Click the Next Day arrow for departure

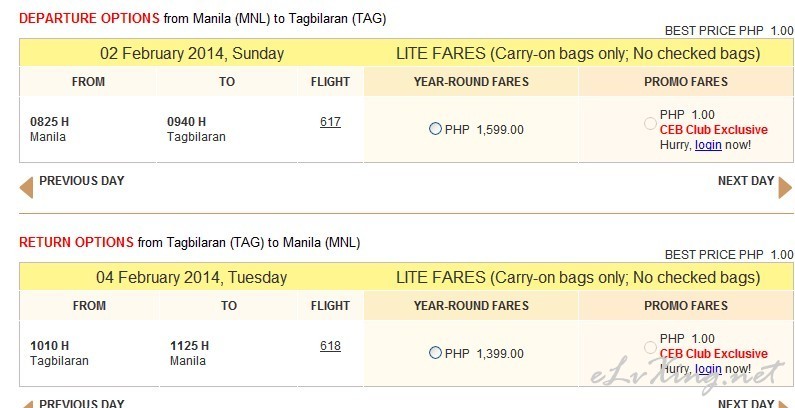tap(785, 188)
